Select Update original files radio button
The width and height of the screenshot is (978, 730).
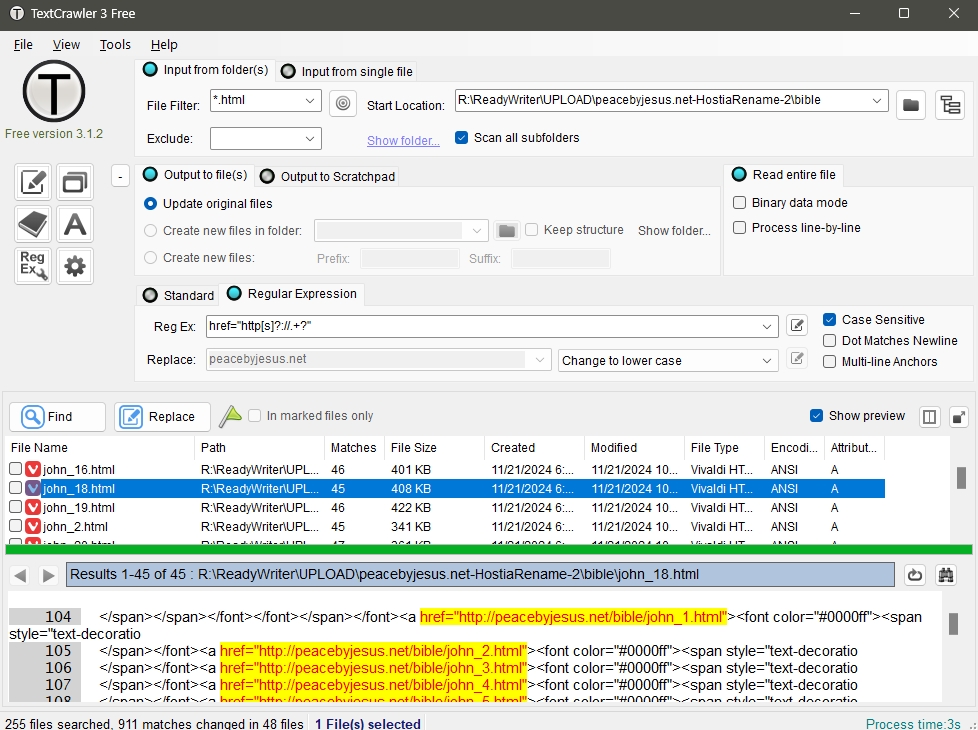coord(150,203)
